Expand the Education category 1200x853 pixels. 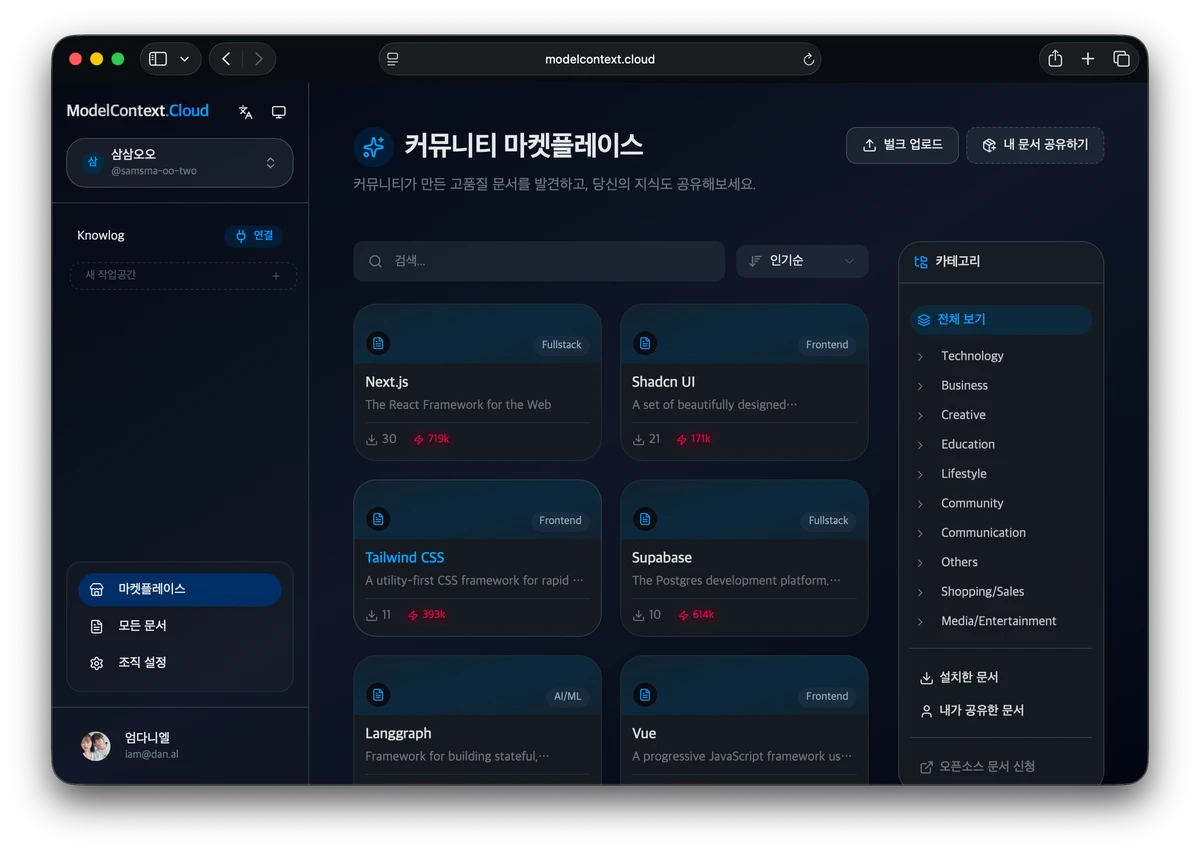tap(920, 445)
